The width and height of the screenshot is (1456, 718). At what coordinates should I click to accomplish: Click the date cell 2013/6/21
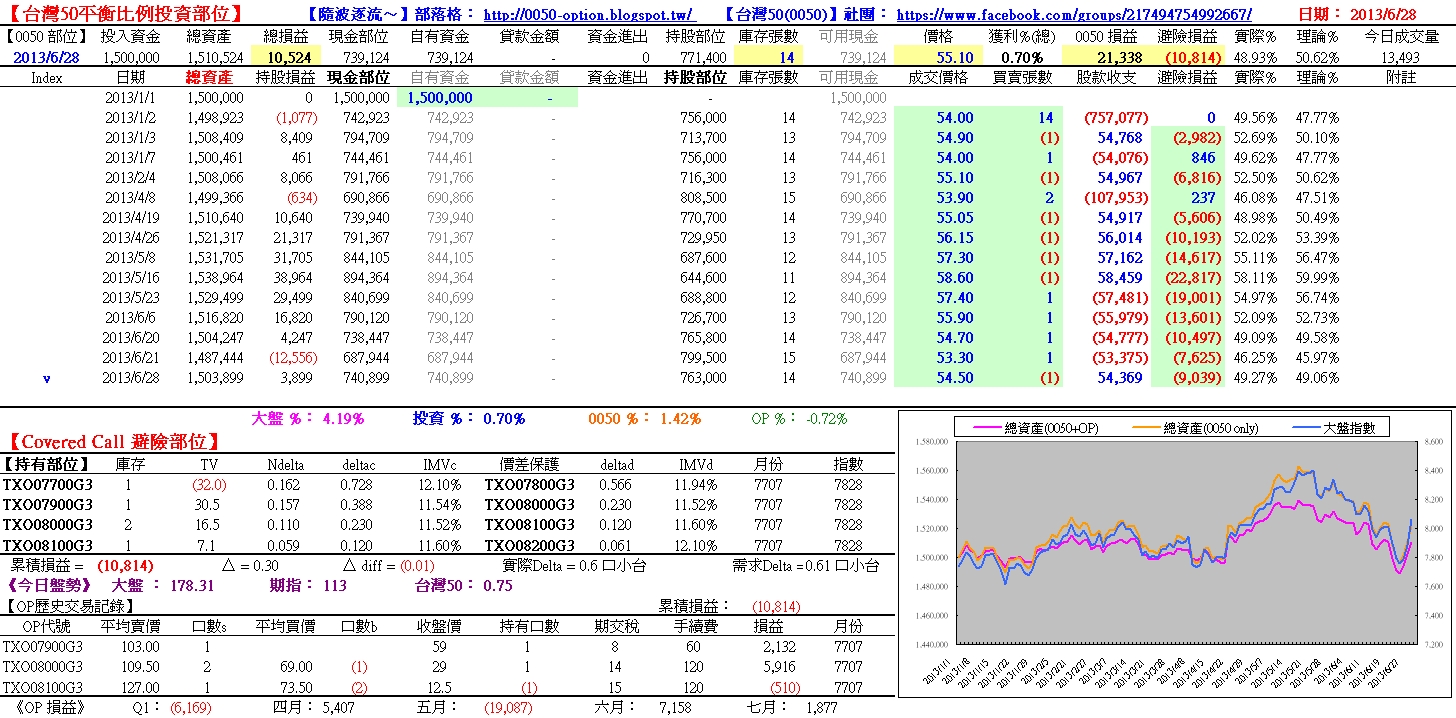pyautogui.click(x=130, y=358)
